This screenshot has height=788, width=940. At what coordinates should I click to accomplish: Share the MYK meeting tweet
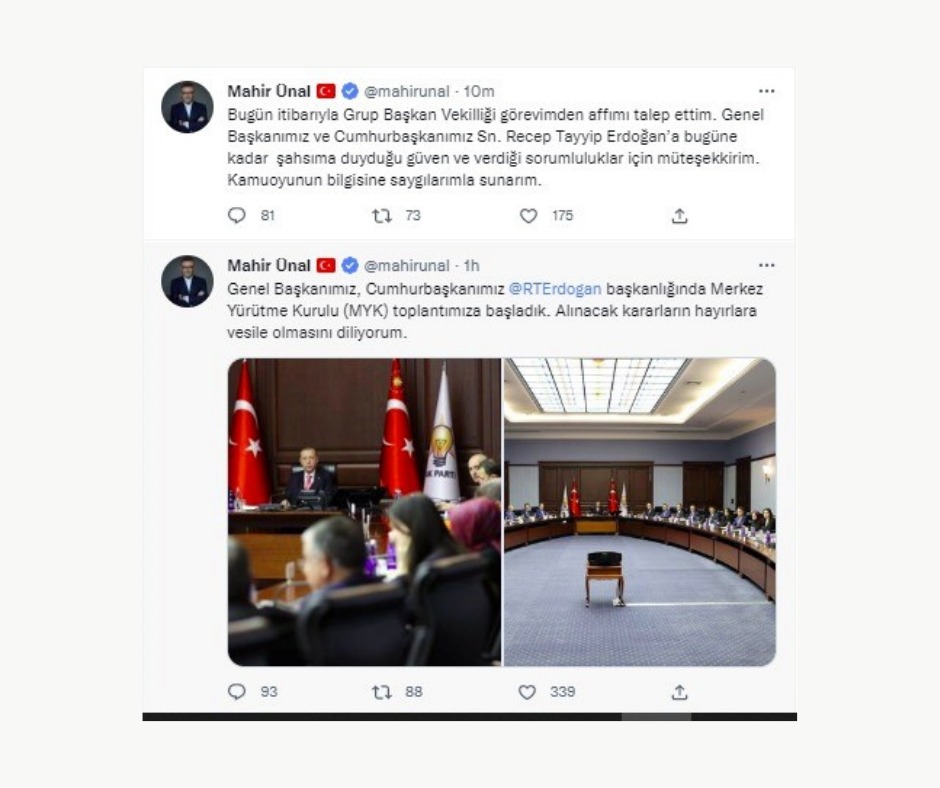click(679, 692)
